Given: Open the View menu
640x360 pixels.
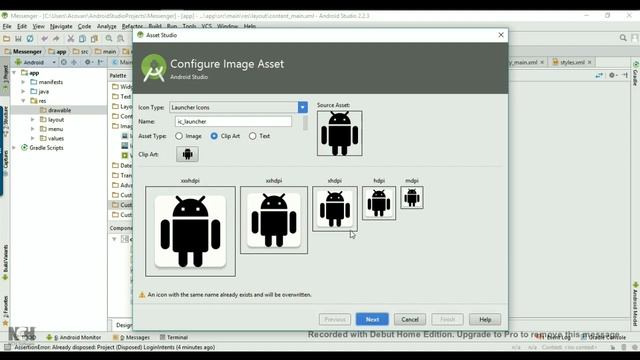Looking at the screenshot, I should [x=38, y=26].
